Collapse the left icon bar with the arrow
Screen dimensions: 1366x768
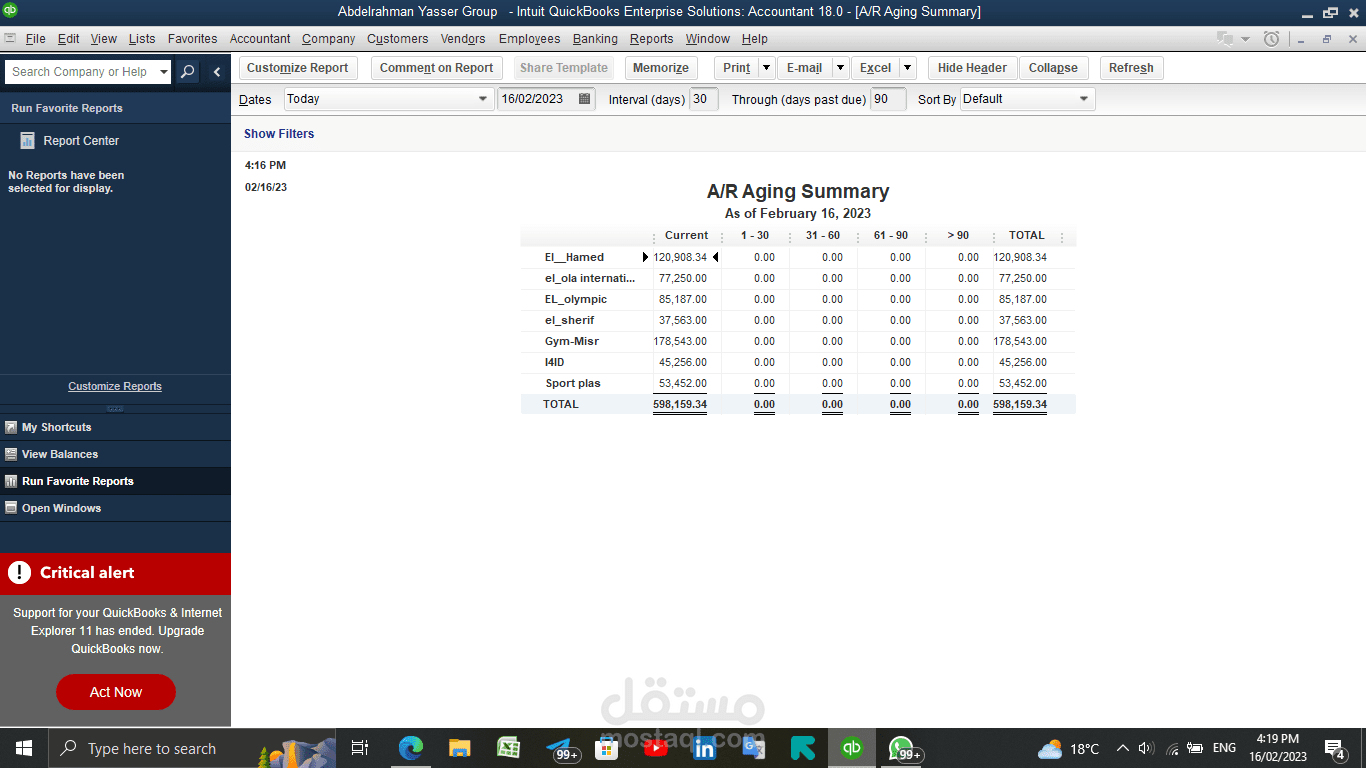(217, 72)
